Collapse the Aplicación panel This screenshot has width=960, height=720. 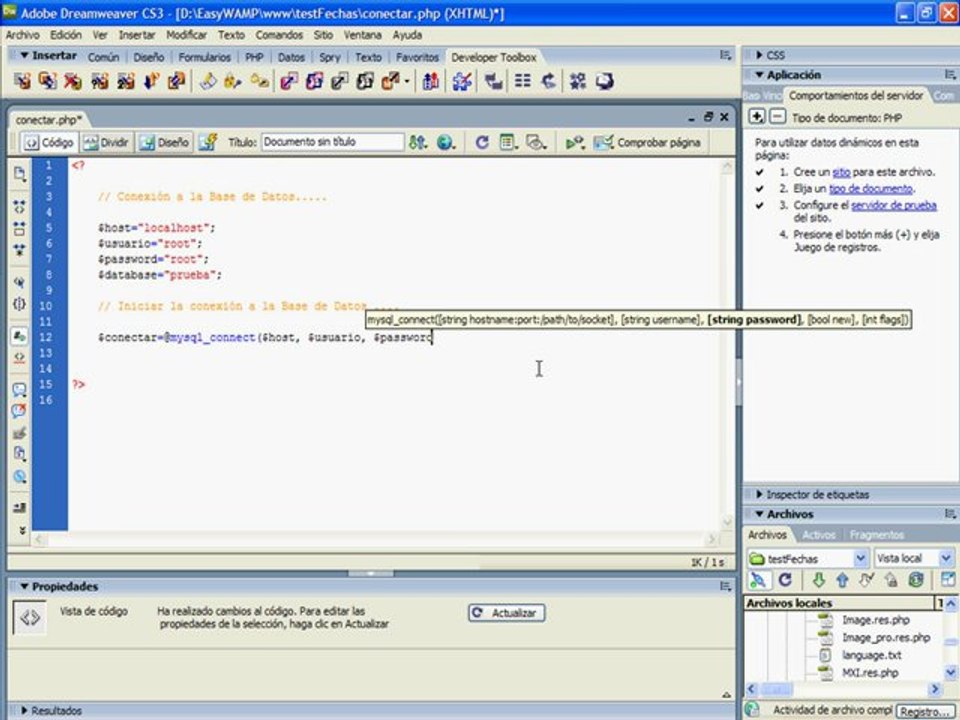(759, 75)
